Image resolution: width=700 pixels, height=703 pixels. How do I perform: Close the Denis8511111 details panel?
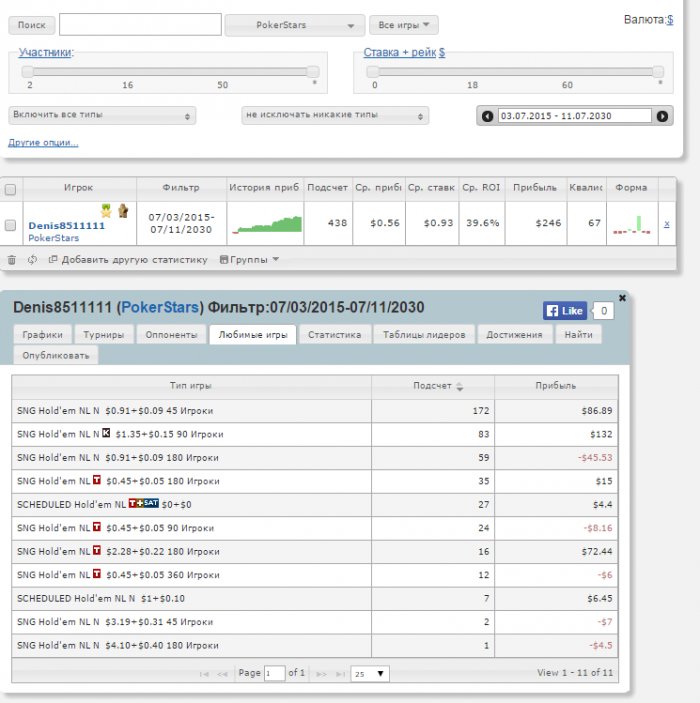tap(622, 298)
